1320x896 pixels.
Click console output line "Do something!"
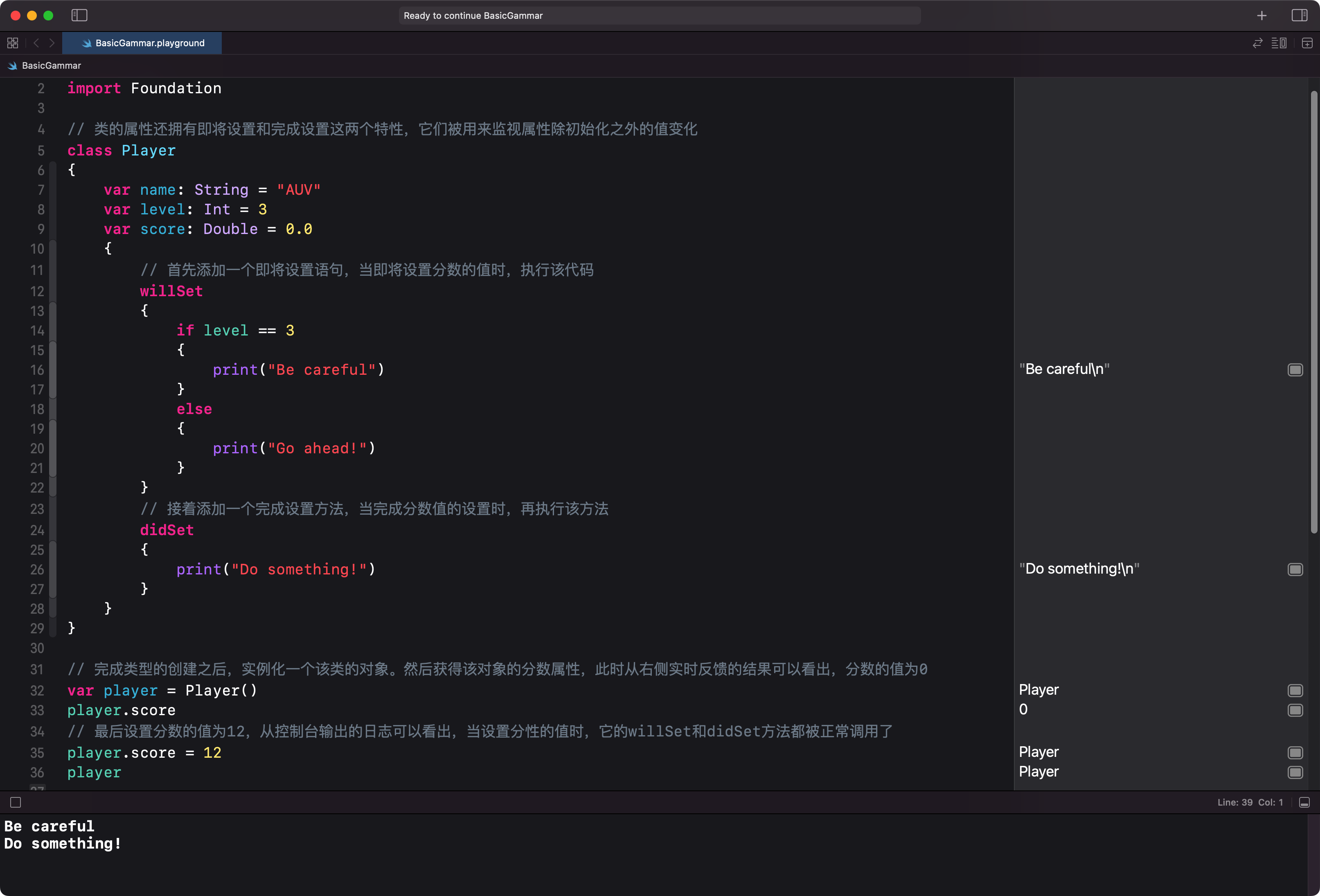pos(63,844)
